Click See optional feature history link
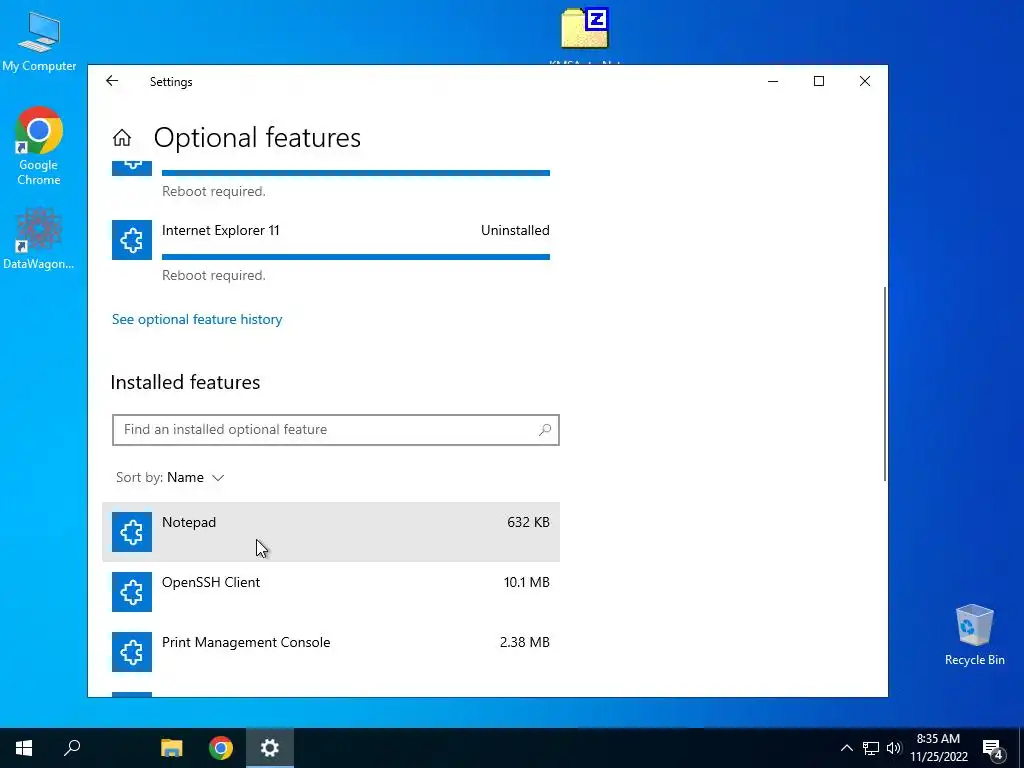 pyautogui.click(x=197, y=319)
